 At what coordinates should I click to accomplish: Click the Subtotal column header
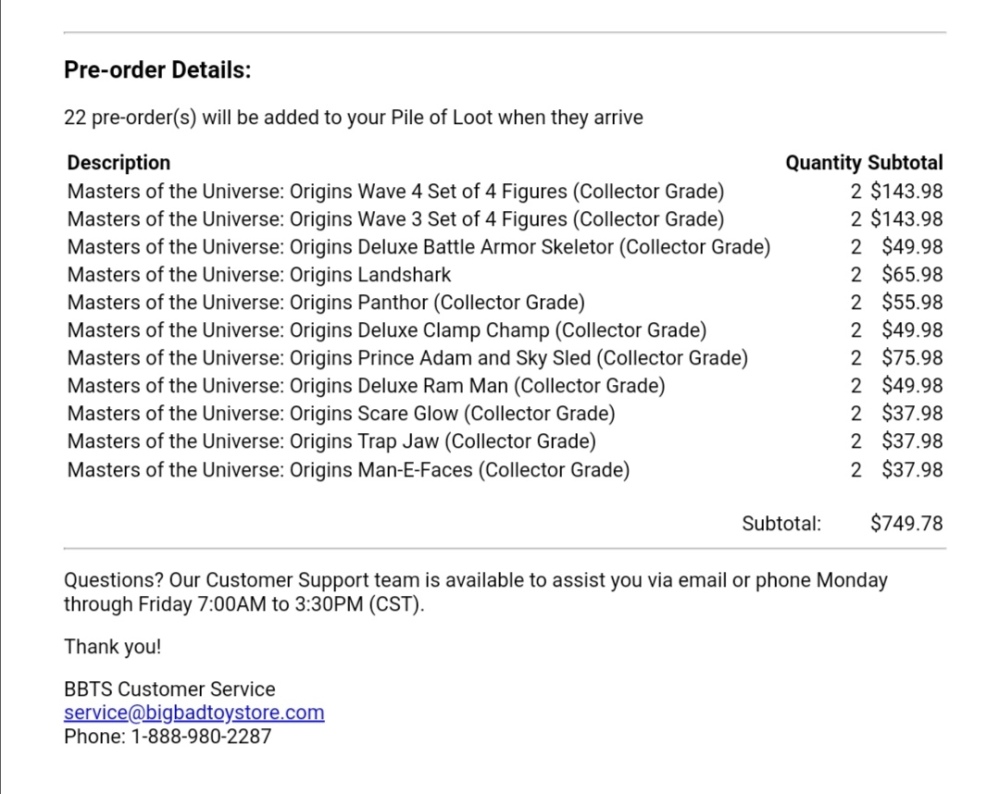905,163
